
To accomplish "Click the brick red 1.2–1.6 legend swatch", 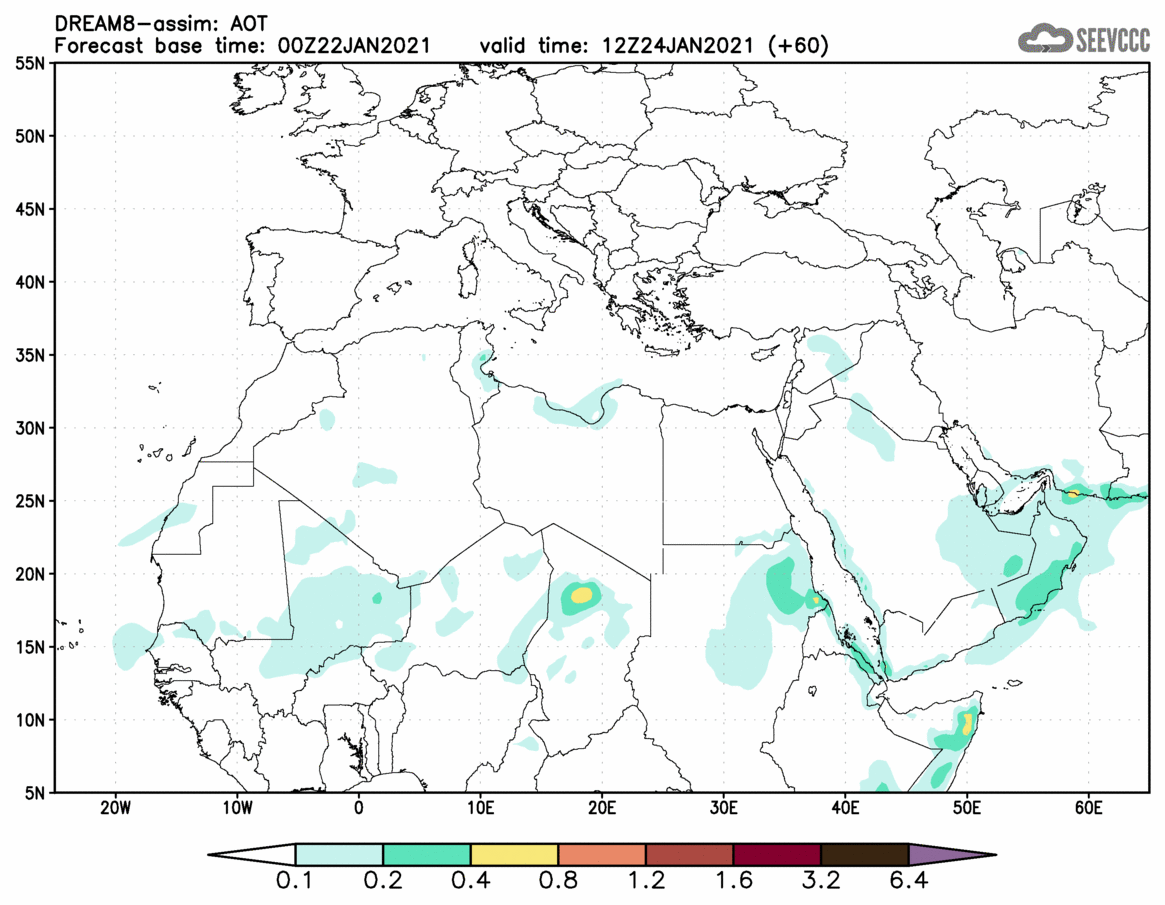I will click(689, 854).
